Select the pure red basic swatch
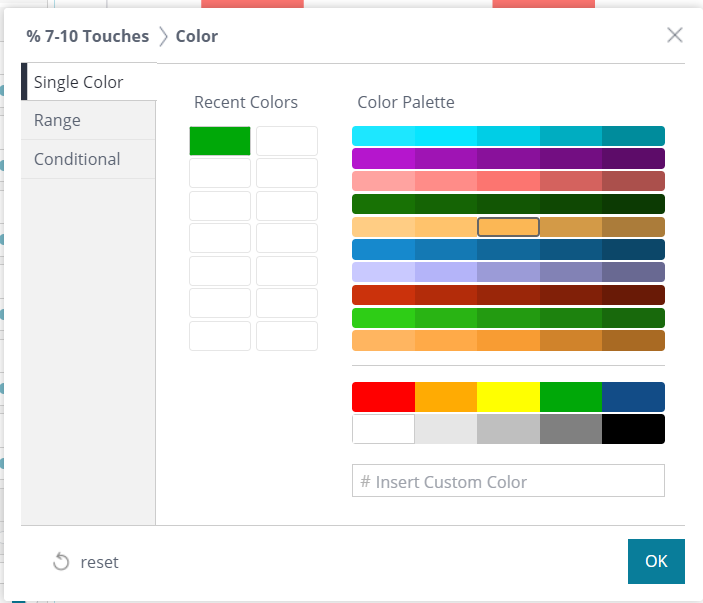 click(x=383, y=397)
